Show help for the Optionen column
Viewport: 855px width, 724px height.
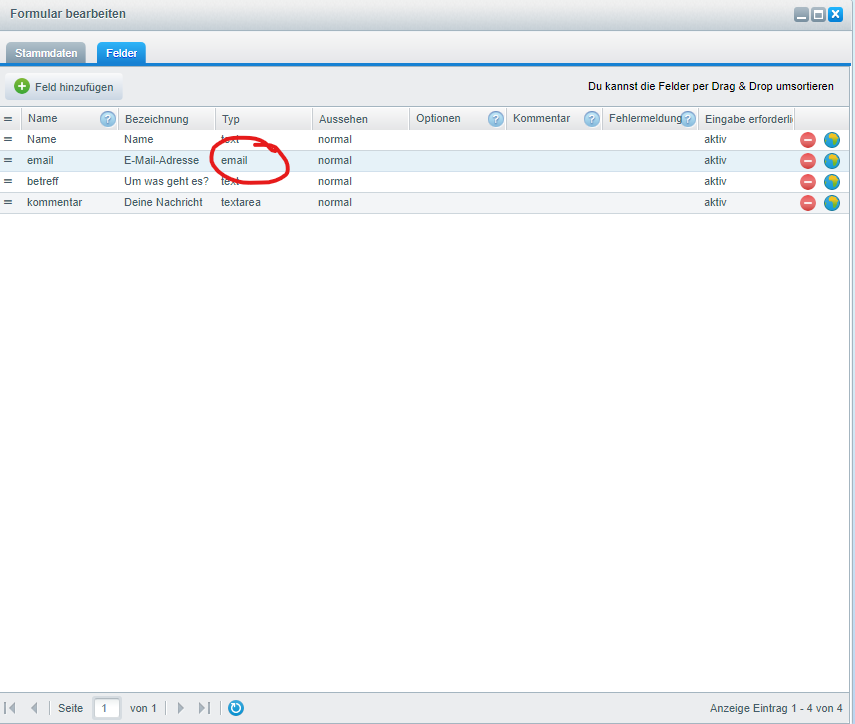(x=495, y=119)
